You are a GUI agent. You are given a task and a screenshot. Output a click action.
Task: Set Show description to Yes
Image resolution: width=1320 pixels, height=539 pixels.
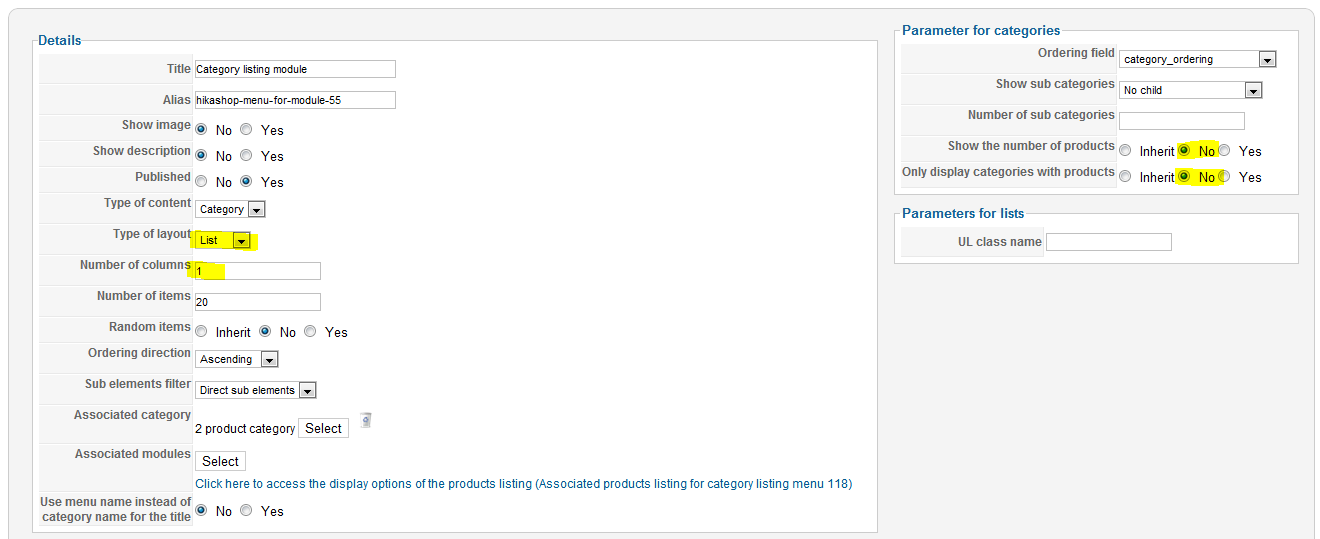246,156
